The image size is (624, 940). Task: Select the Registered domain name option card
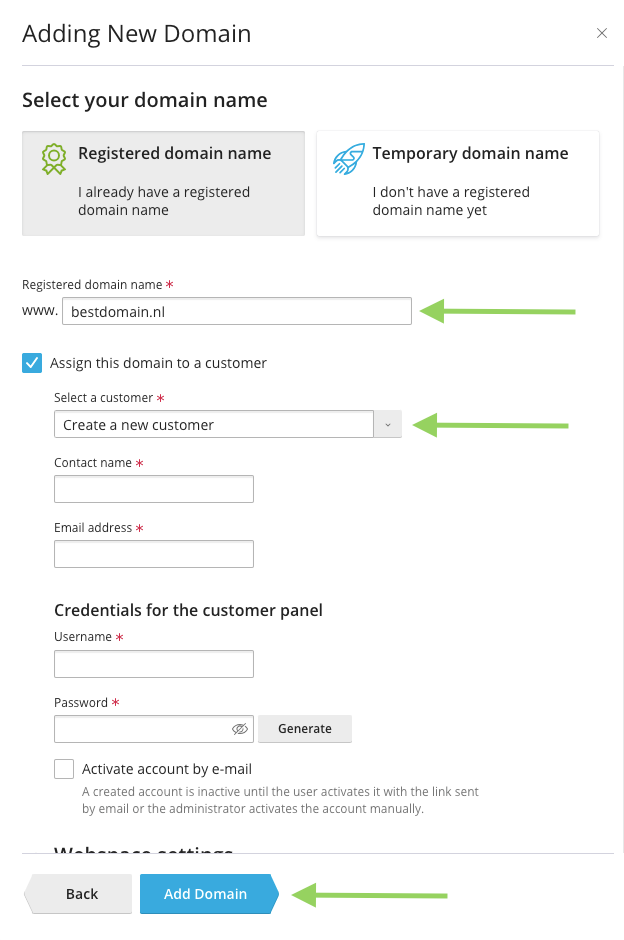tap(163, 183)
